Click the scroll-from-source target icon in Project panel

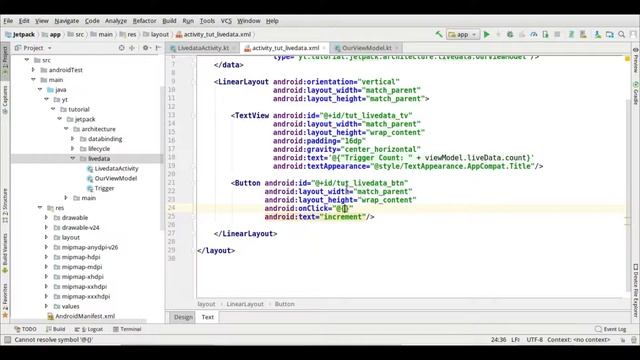(121, 48)
